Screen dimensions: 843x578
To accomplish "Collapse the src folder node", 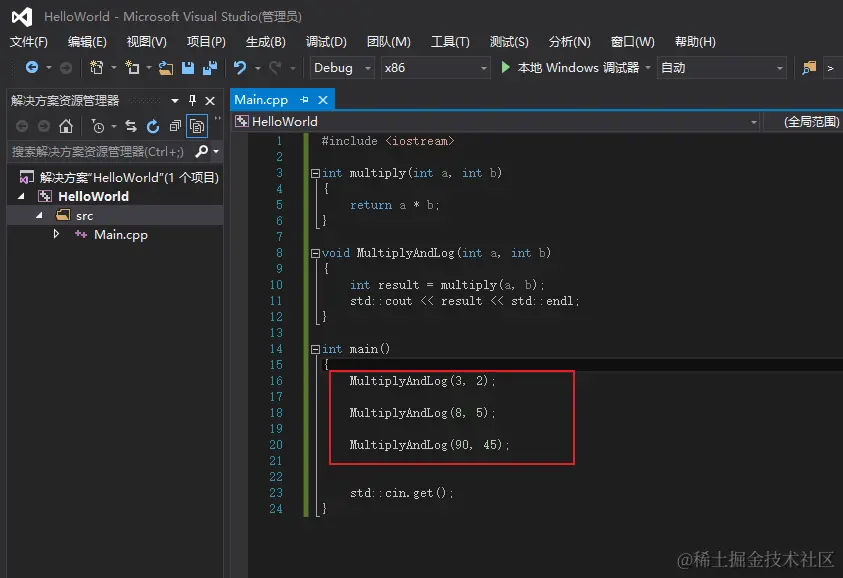I will click(39, 215).
